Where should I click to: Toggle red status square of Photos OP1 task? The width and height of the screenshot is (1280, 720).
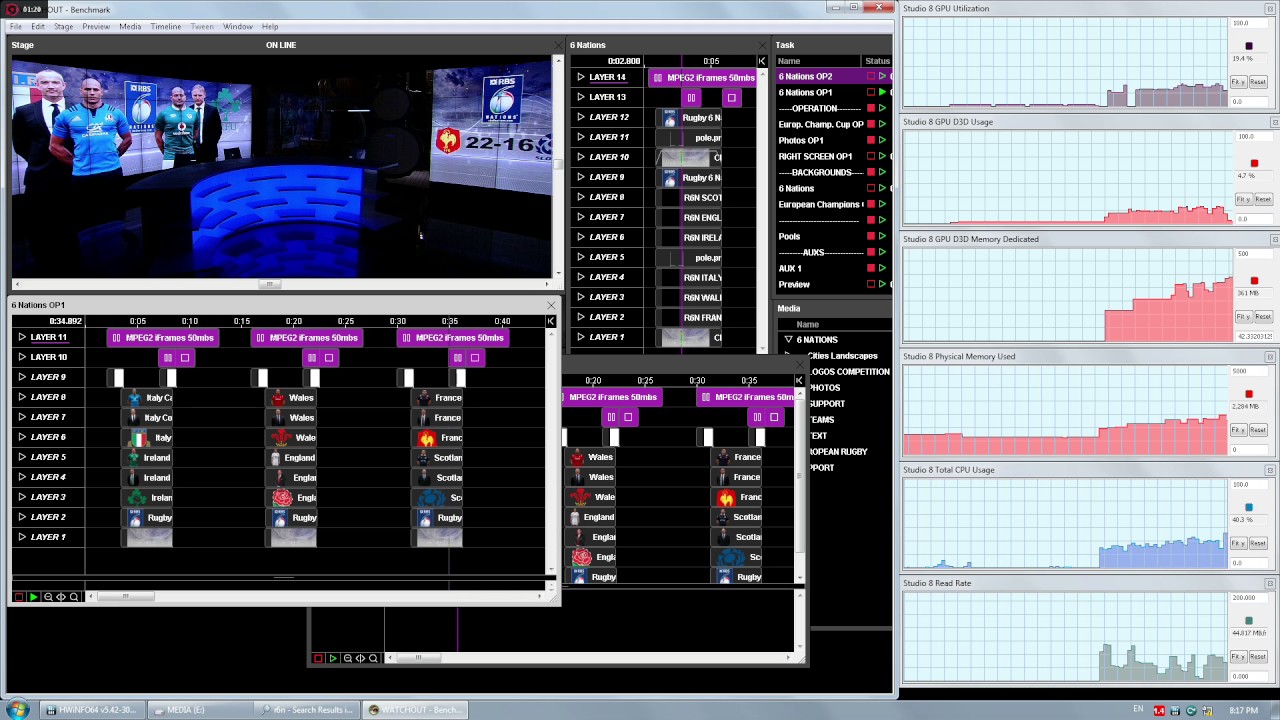click(x=870, y=141)
